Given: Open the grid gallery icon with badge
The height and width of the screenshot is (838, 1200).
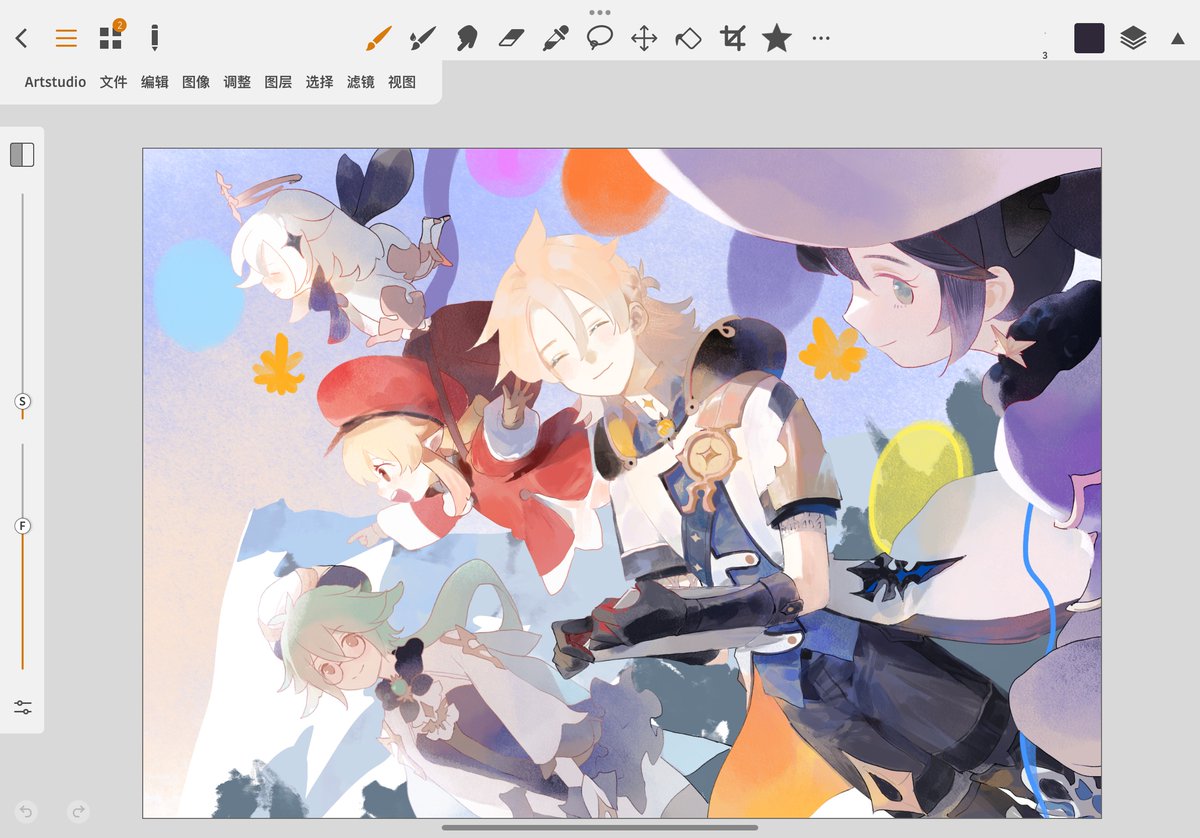Looking at the screenshot, I should pos(111,37).
